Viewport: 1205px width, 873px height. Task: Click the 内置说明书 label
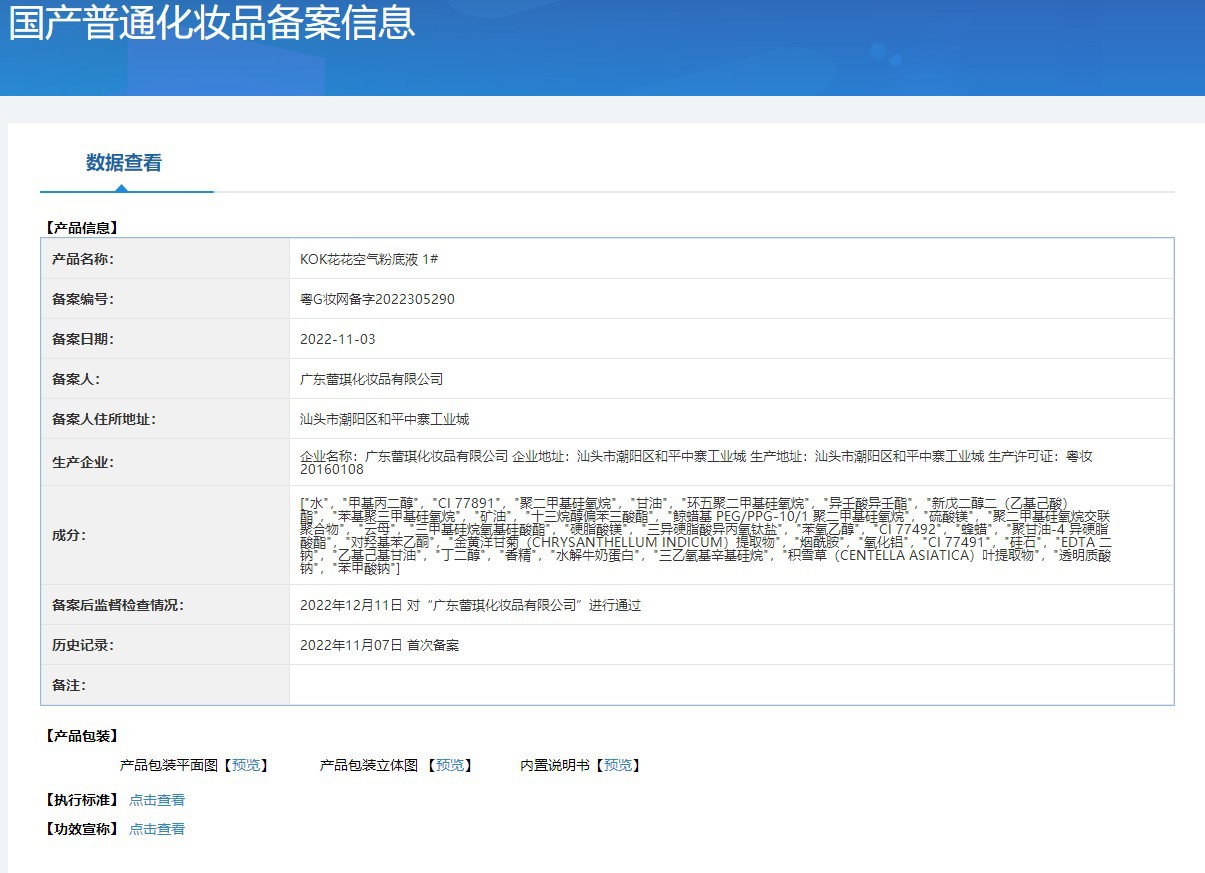tap(555, 765)
